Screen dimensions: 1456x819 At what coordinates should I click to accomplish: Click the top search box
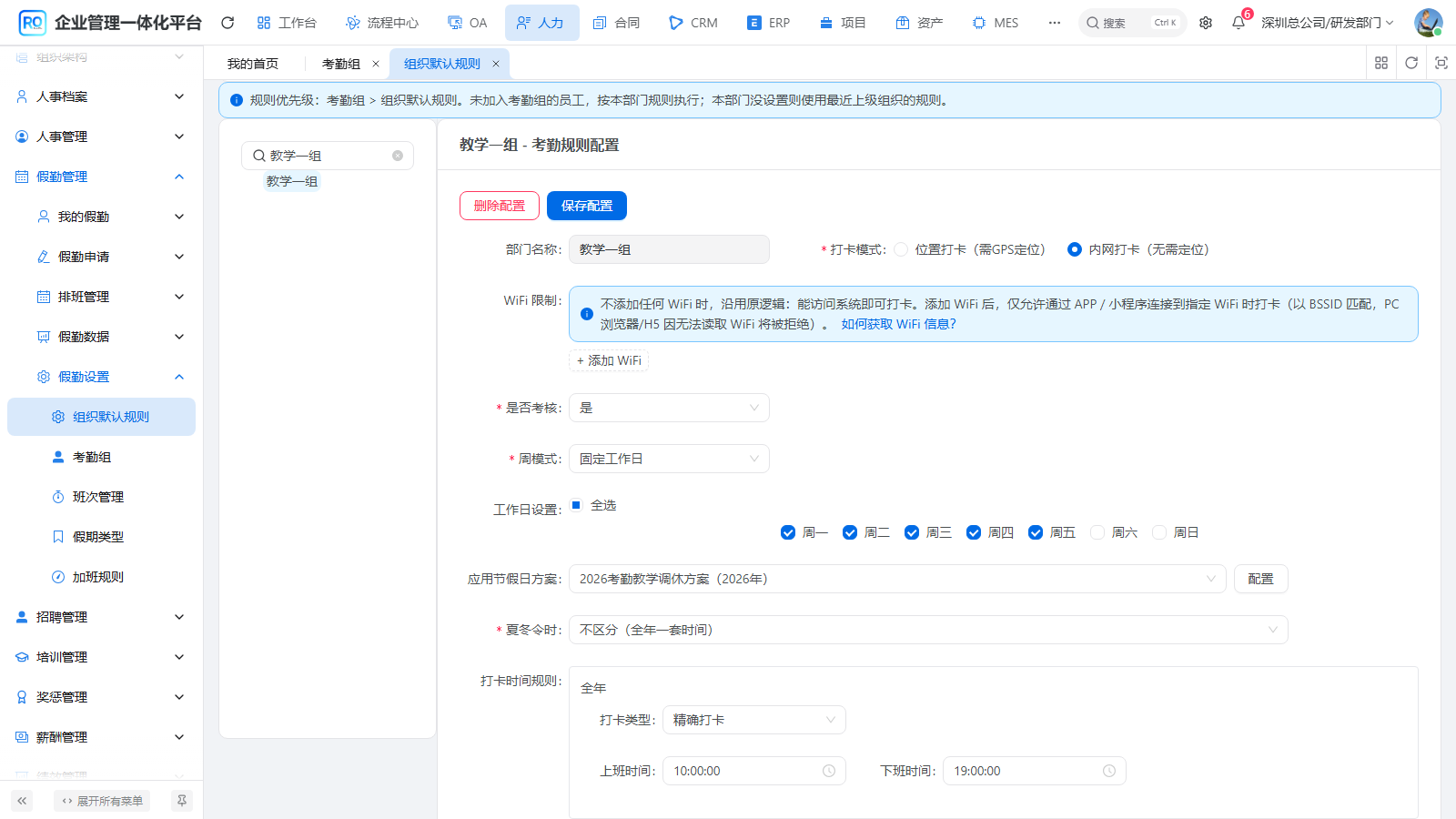(1132, 23)
